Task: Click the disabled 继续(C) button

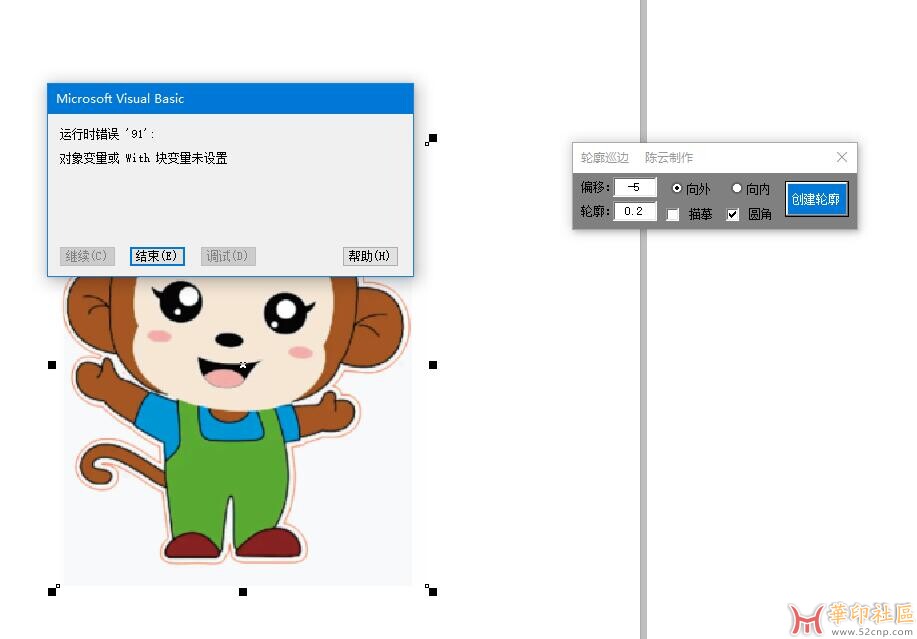Action: point(87,256)
